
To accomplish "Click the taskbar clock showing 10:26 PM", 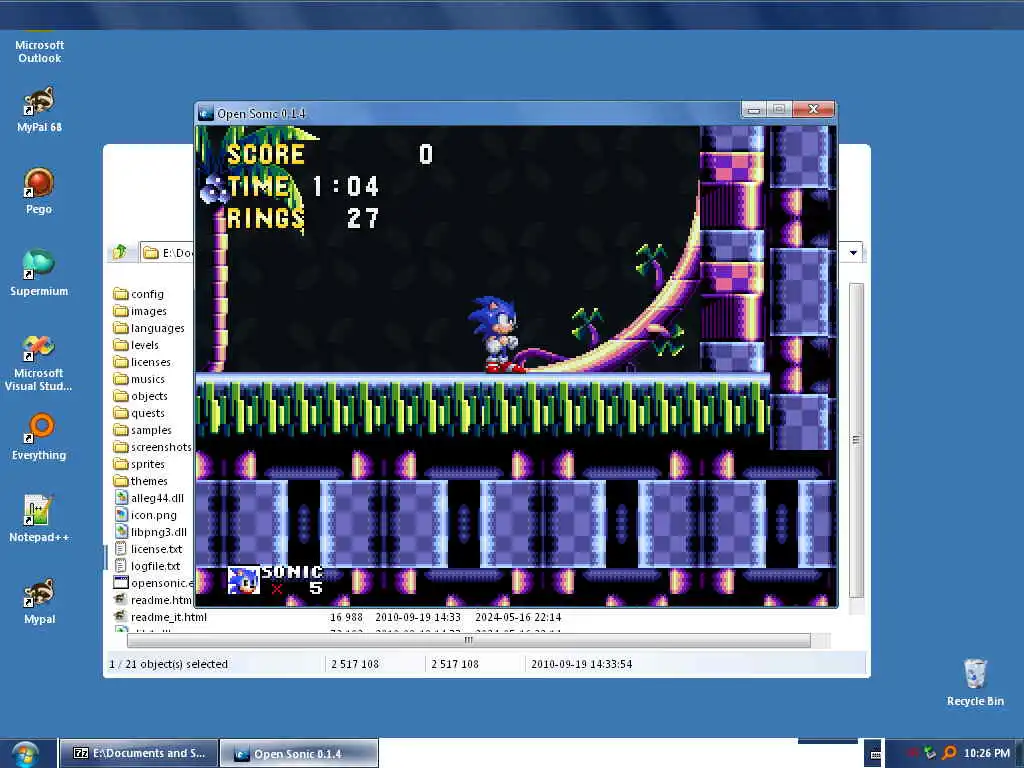I will coord(987,753).
